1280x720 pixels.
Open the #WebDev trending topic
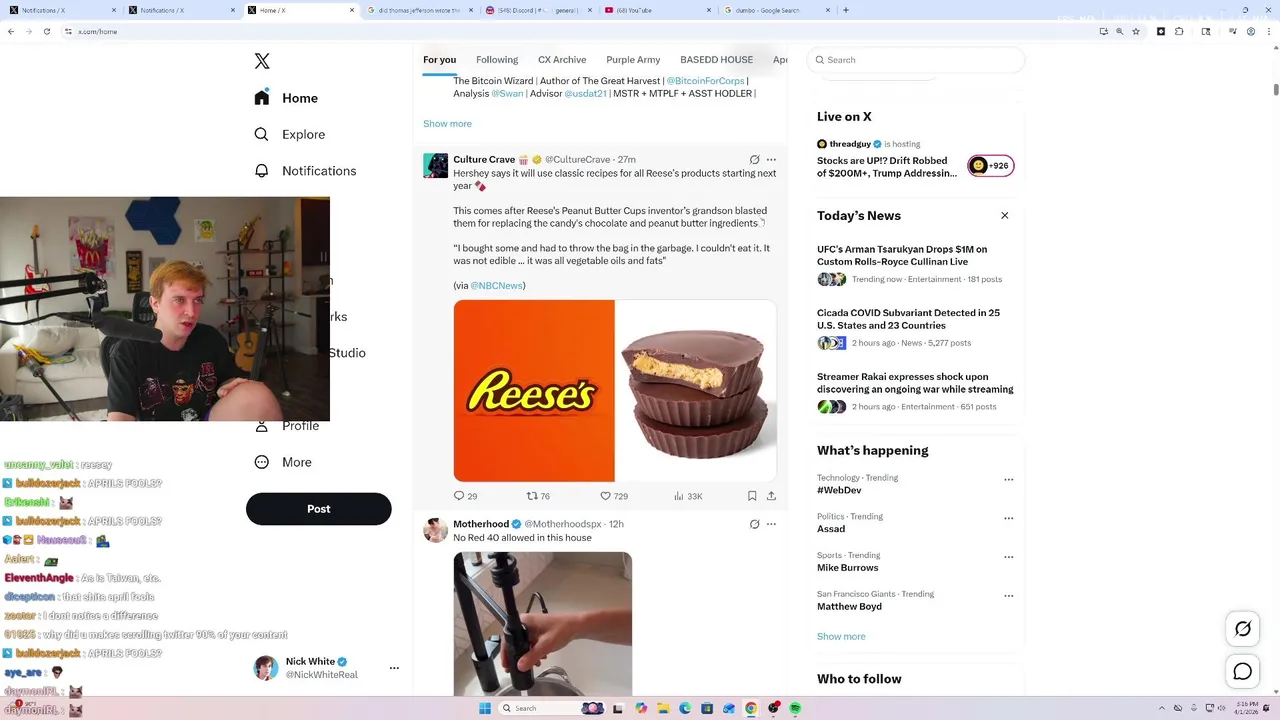pos(839,490)
